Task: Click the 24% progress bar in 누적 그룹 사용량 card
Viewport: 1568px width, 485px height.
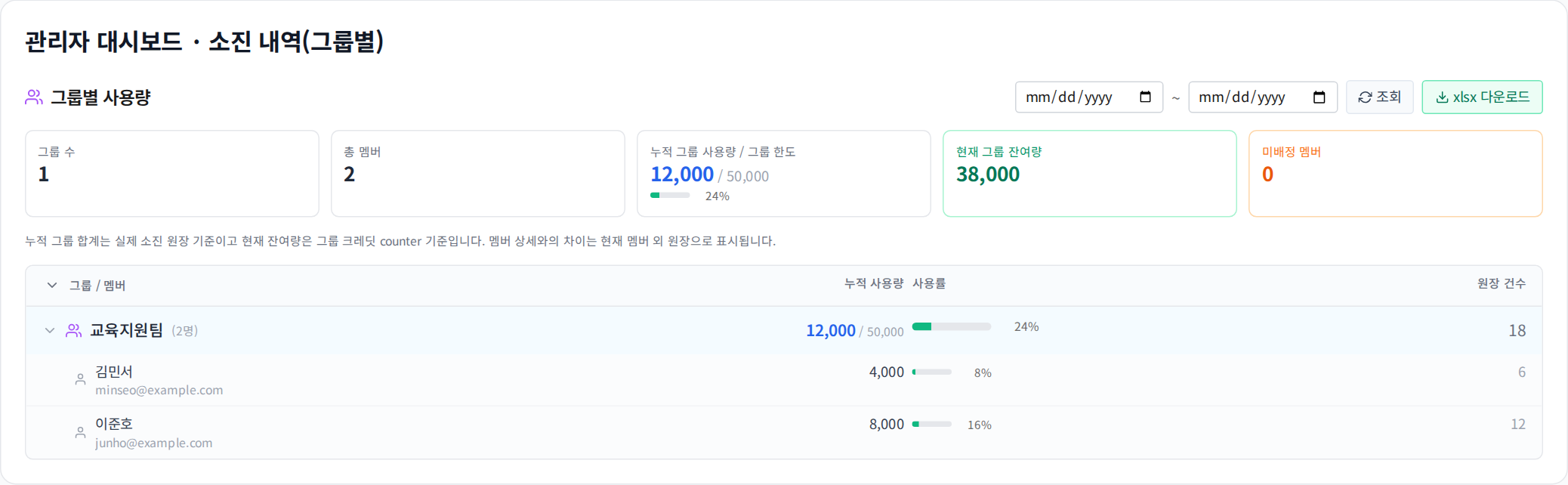Action: point(670,196)
